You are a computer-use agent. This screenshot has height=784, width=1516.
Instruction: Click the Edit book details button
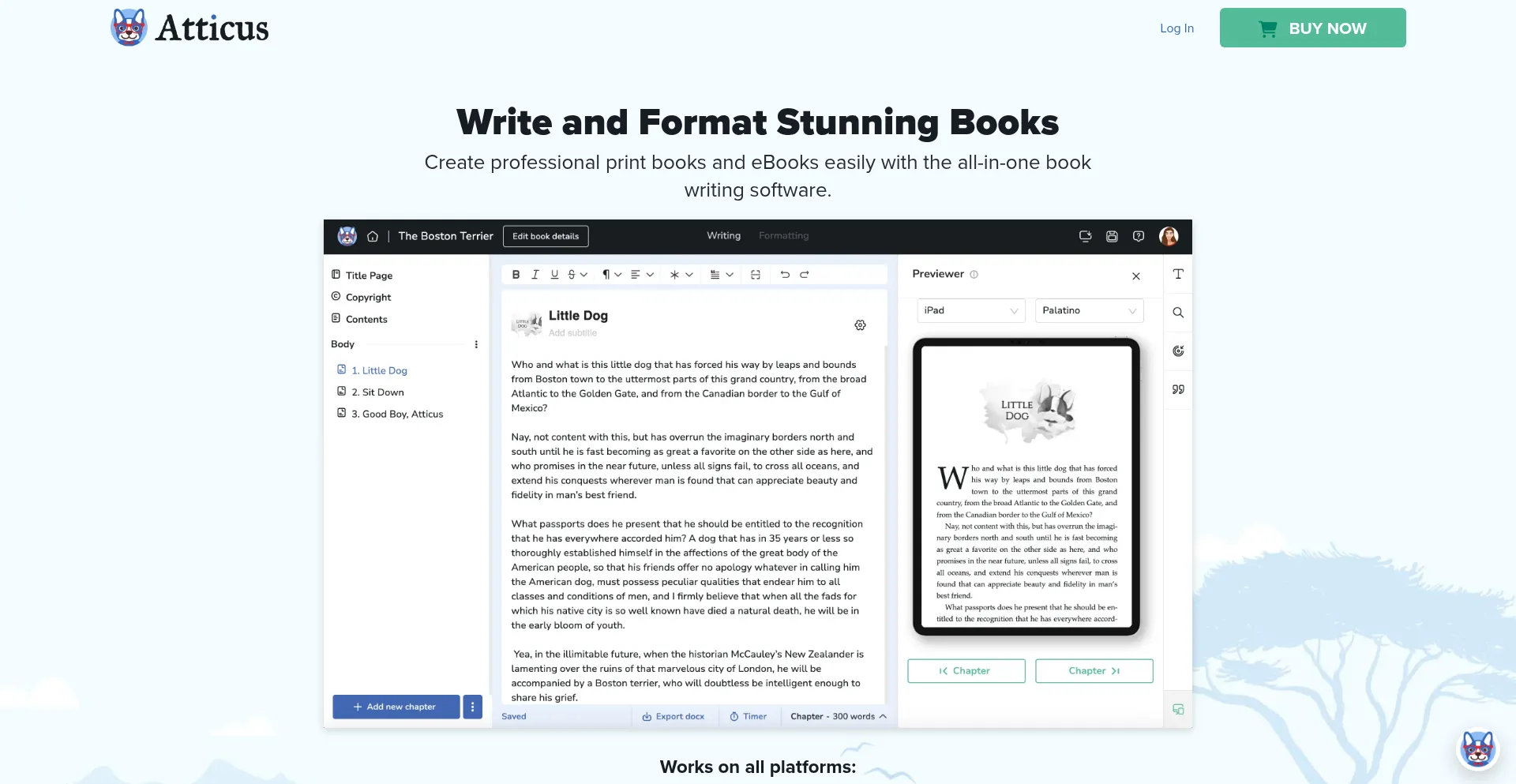point(546,236)
